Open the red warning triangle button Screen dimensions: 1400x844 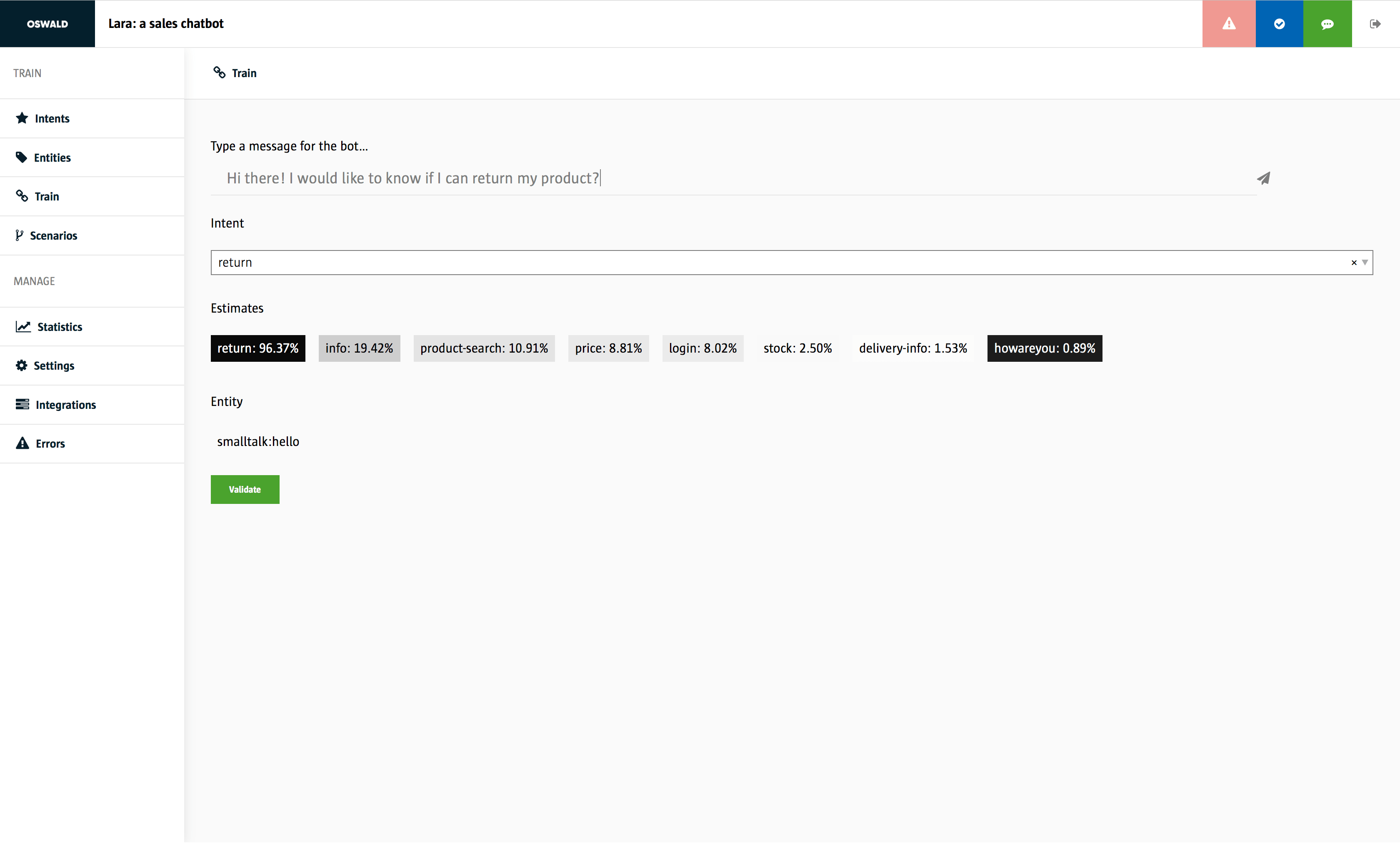(1228, 24)
